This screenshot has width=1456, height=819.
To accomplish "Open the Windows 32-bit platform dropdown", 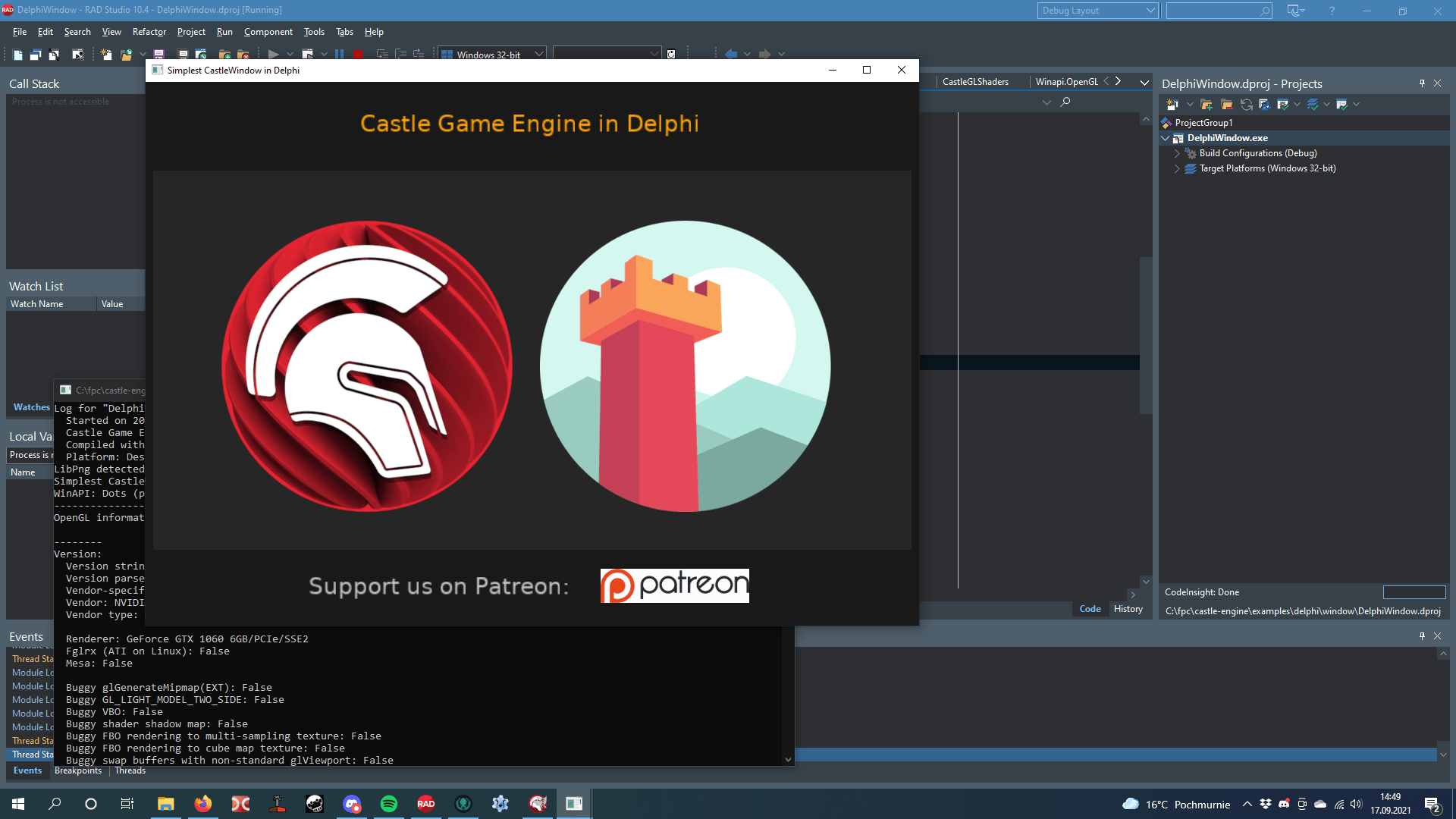I will coord(539,55).
